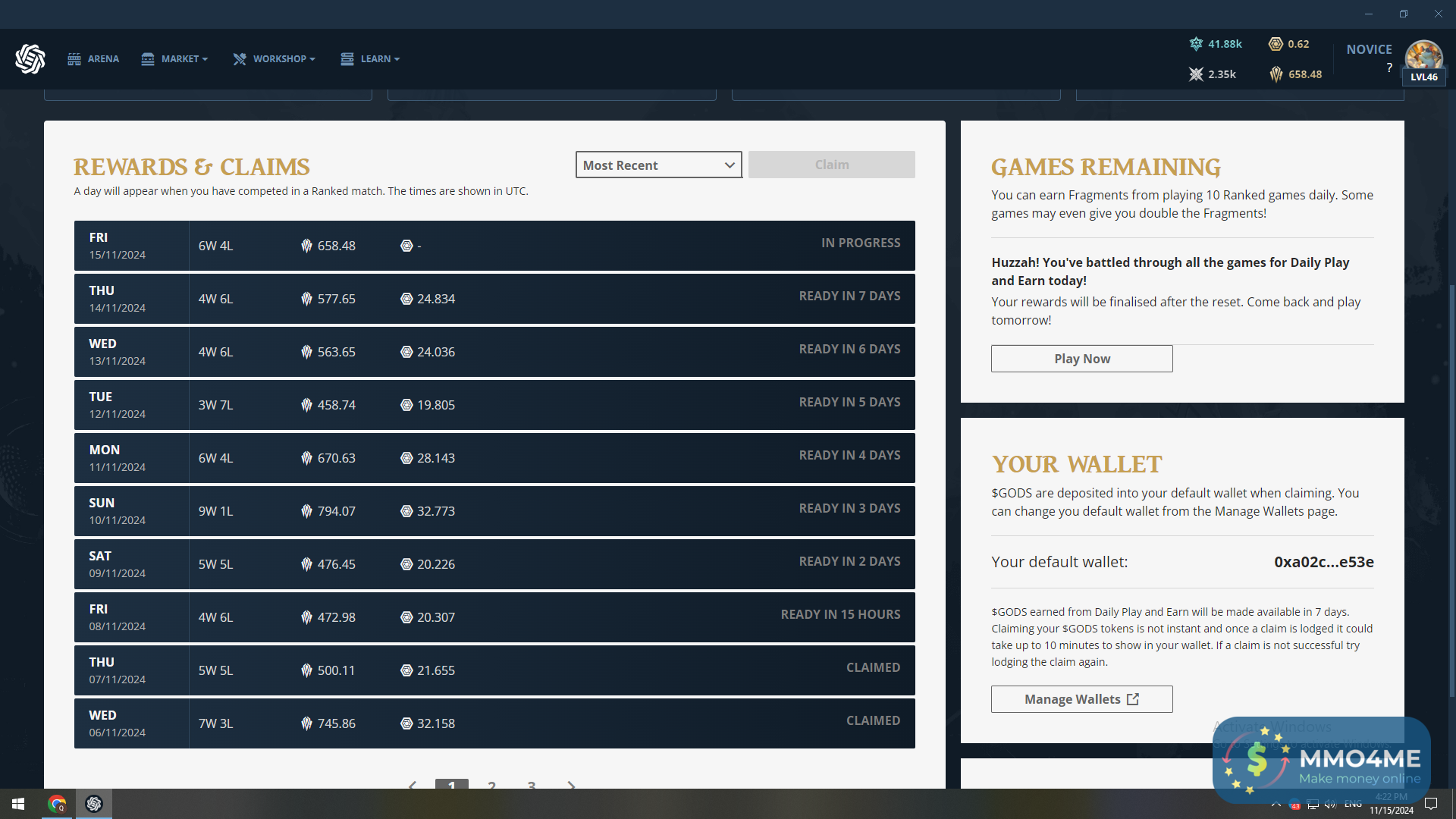This screenshot has width=1456, height=819.
Task: Click the 2.35k stars icon
Action: click(1196, 74)
